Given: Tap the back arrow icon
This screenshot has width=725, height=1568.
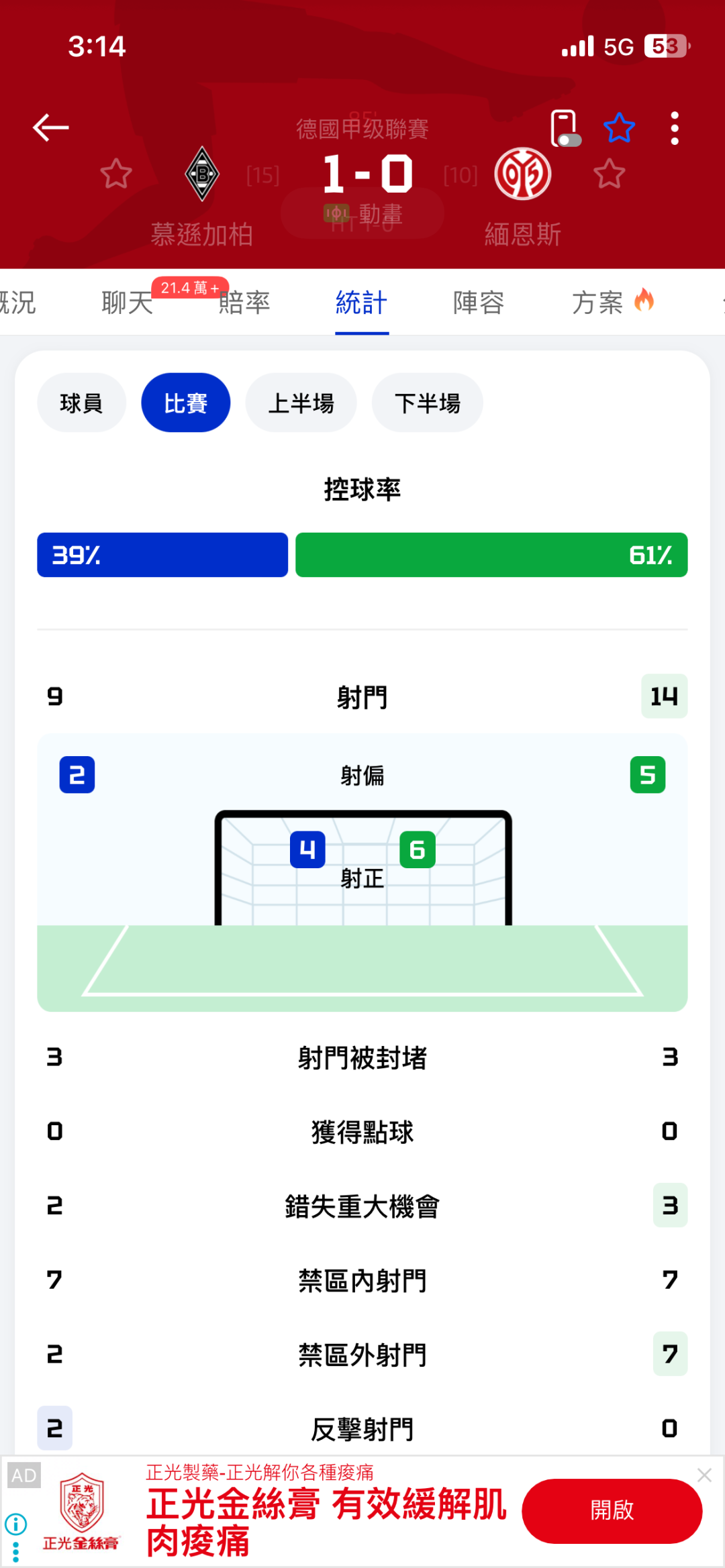Looking at the screenshot, I should pos(51,127).
